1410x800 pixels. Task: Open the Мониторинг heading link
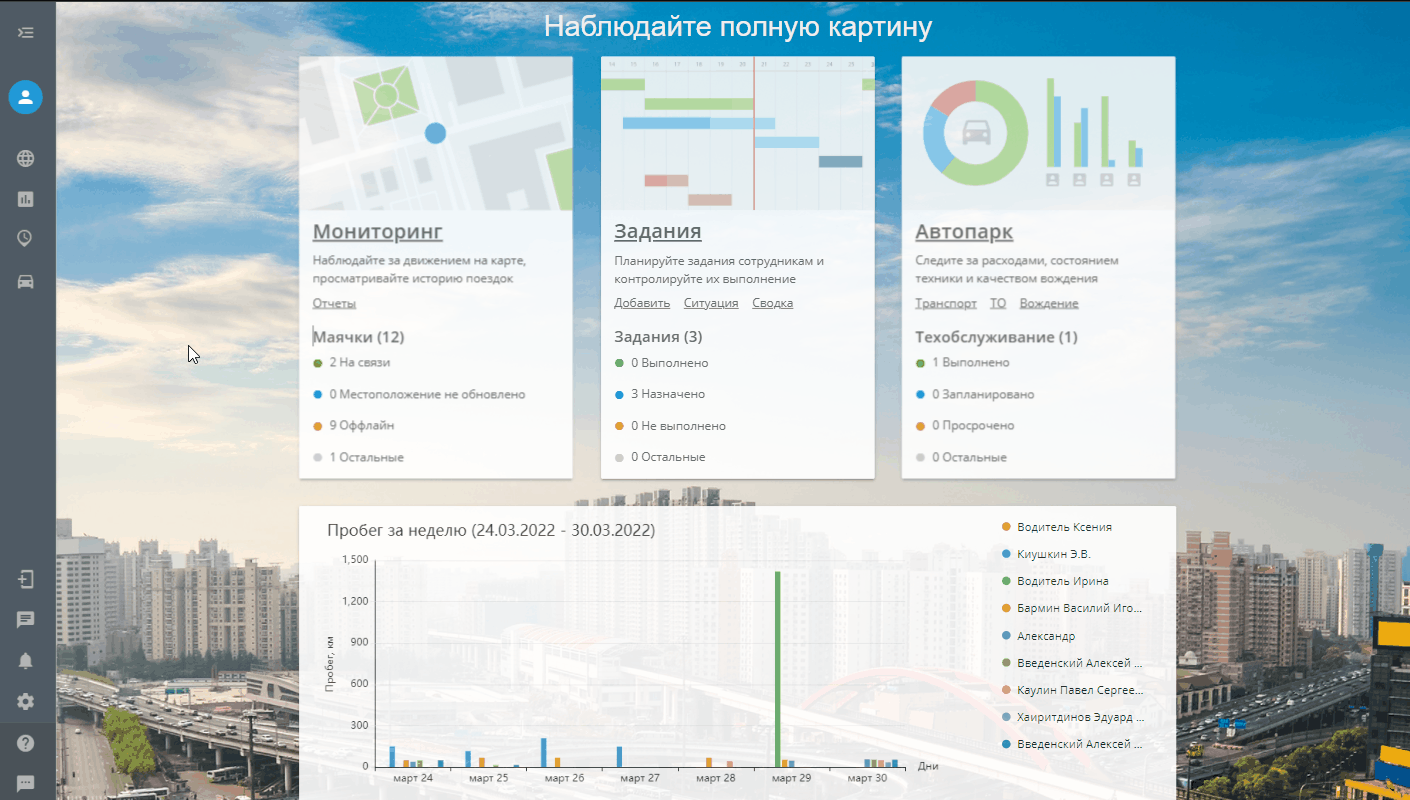[378, 232]
